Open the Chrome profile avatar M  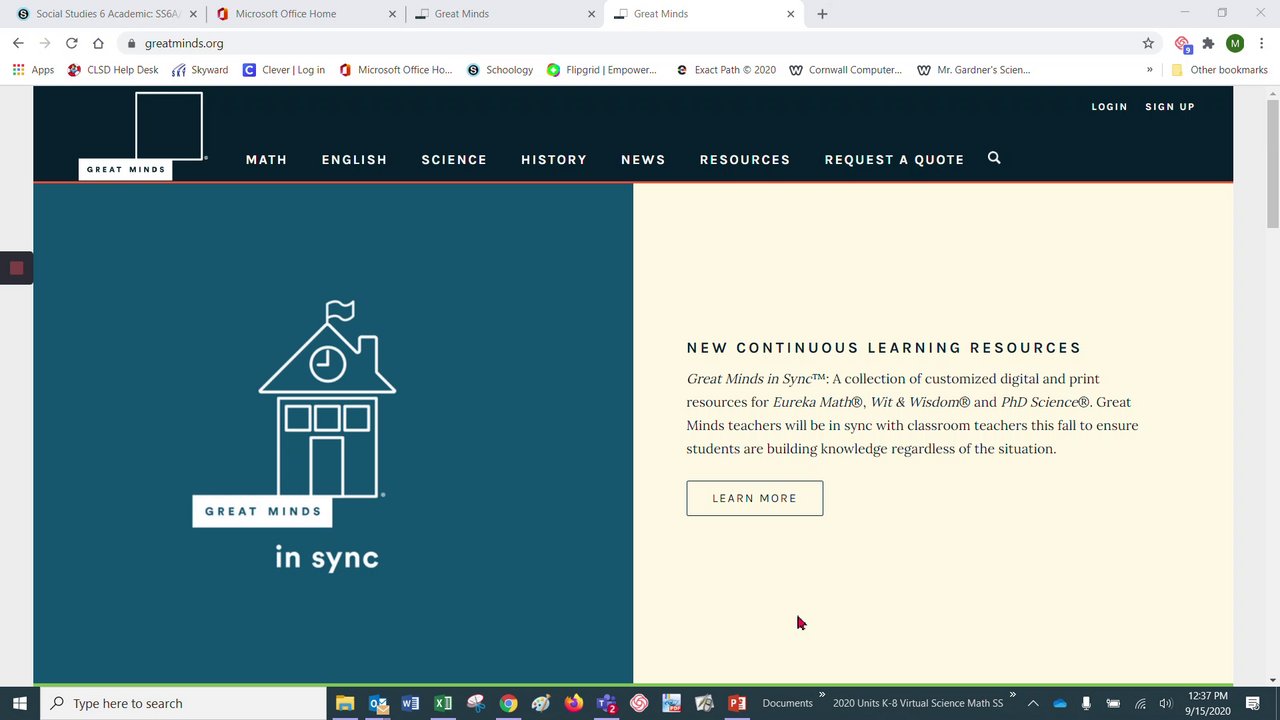pyautogui.click(x=1235, y=43)
